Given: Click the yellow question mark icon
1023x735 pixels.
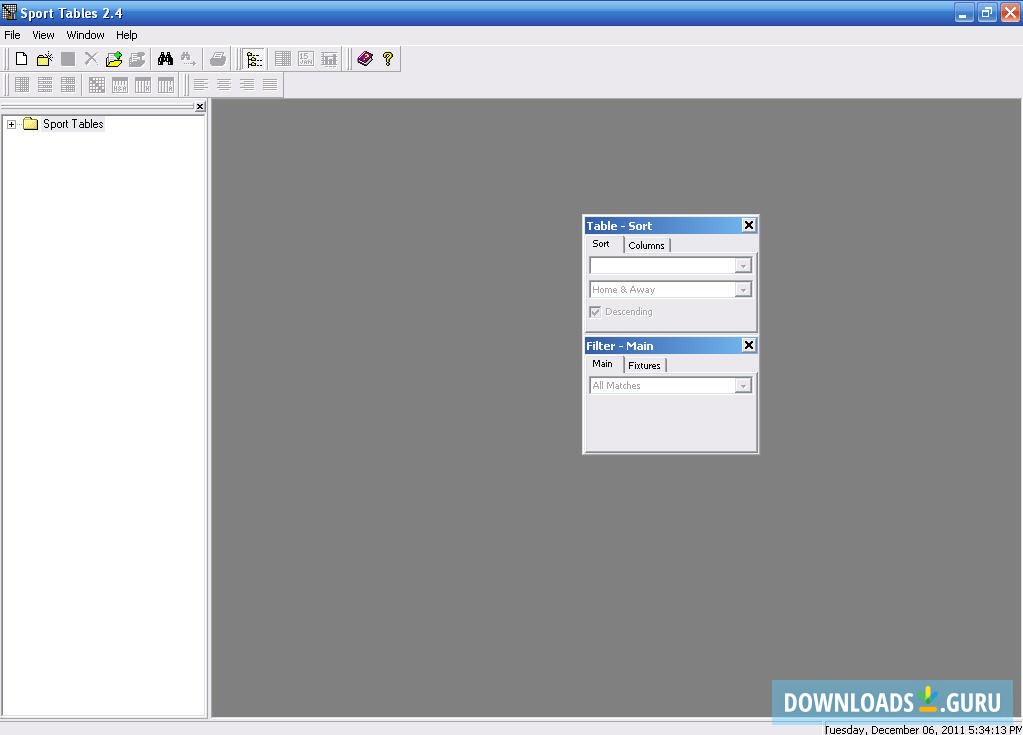Looking at the screenshot, I should point(388,59).
